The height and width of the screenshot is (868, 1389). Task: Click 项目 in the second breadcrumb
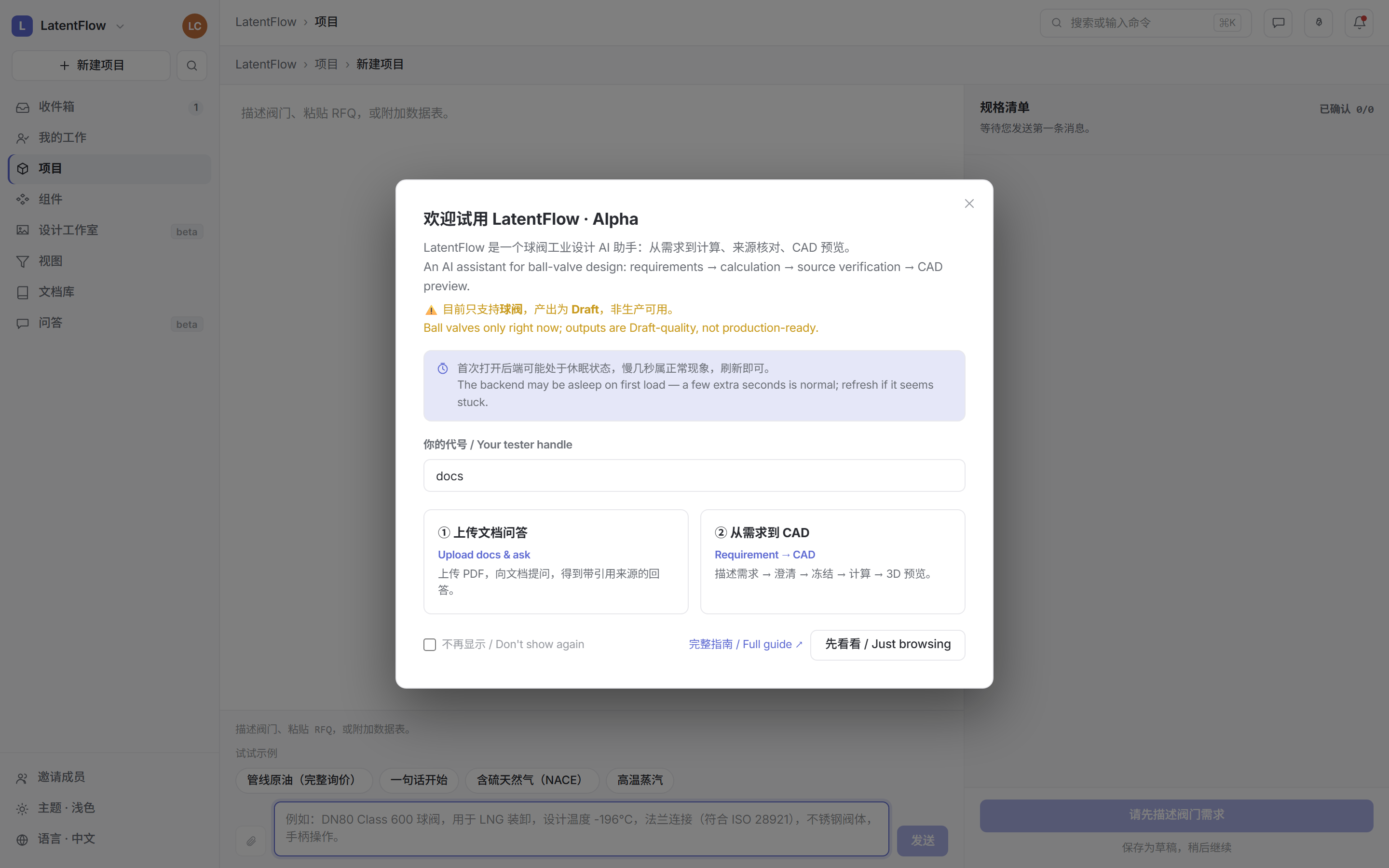tap(326, 64)
